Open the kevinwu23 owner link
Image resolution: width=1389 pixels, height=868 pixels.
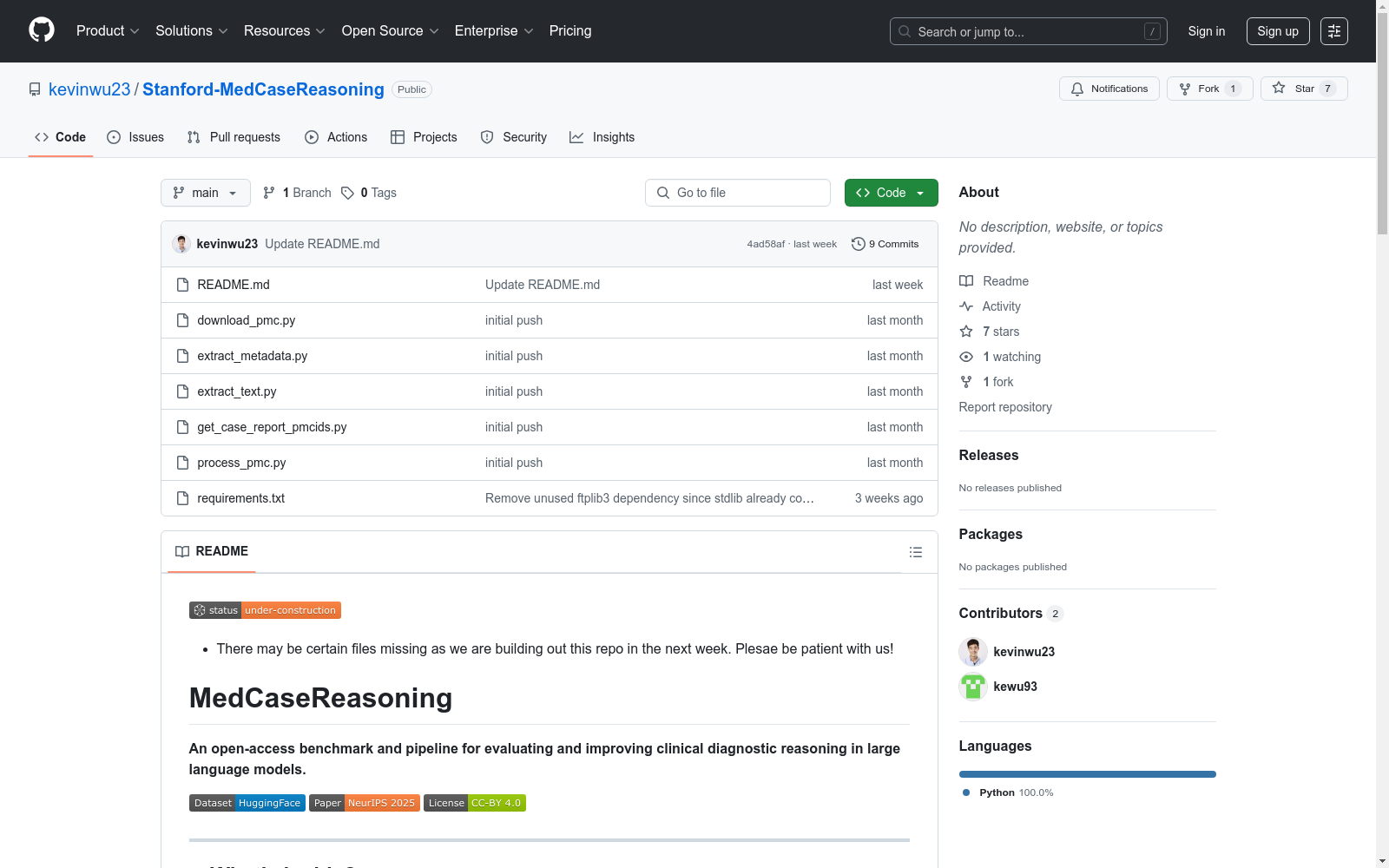[89, 89]
